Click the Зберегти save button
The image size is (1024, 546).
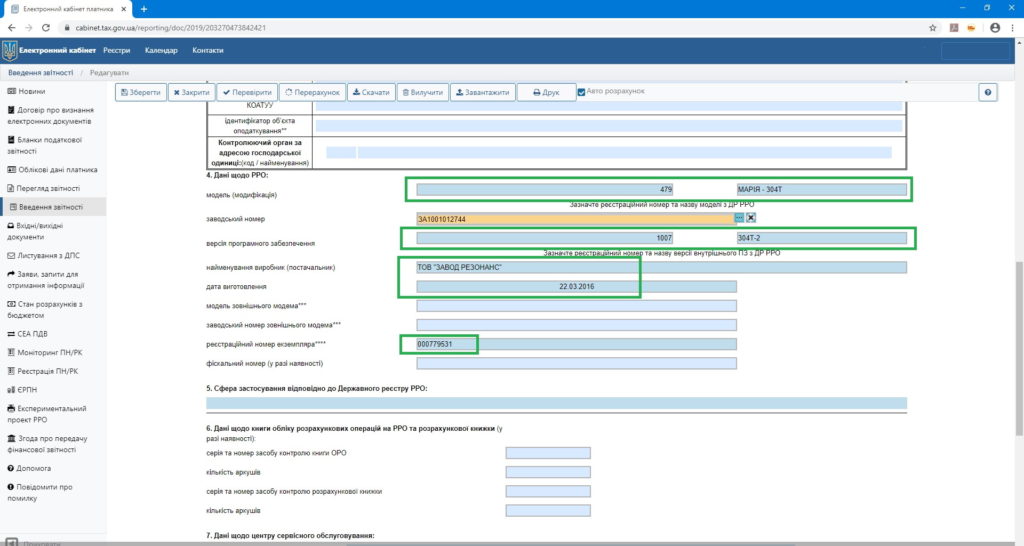pyautogui.click(x=140, y=92)
